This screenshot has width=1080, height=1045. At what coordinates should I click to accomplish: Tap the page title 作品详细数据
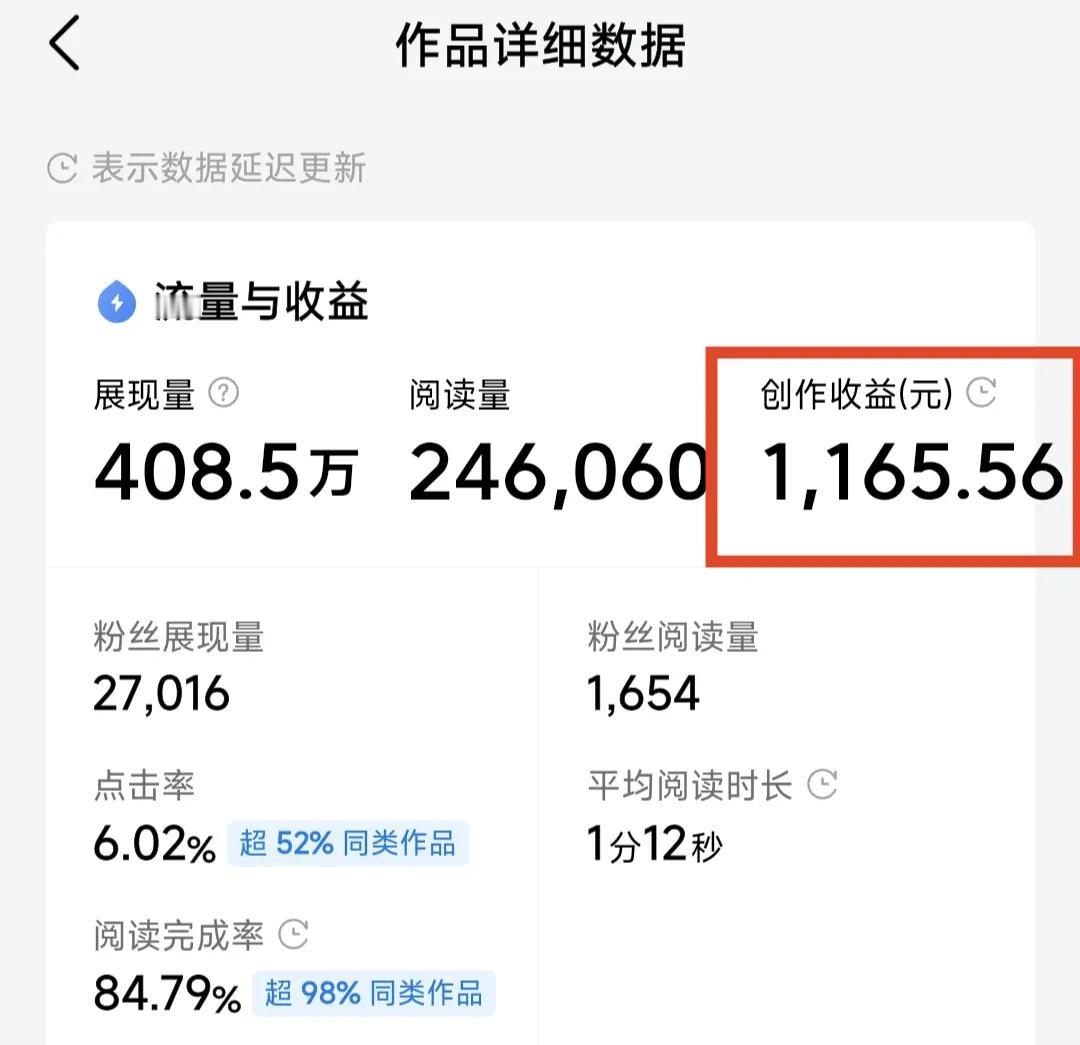[x=541, y=45]
